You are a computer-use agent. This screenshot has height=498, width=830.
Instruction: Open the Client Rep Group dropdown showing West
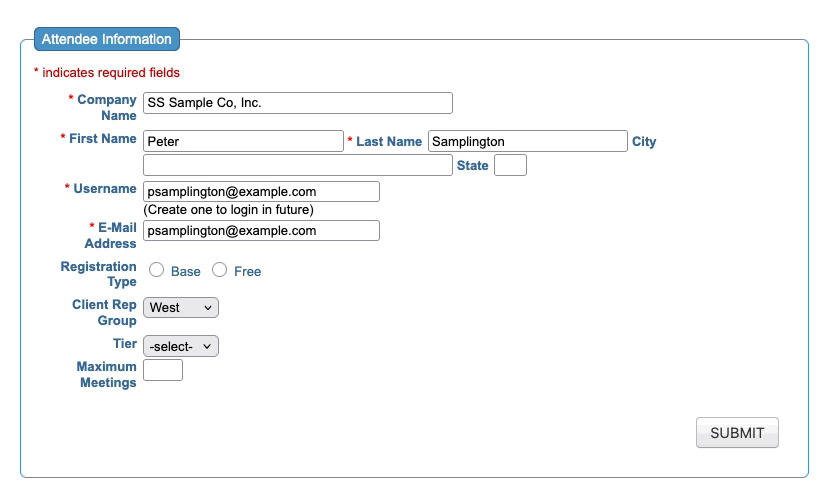(x=181, y=307)
